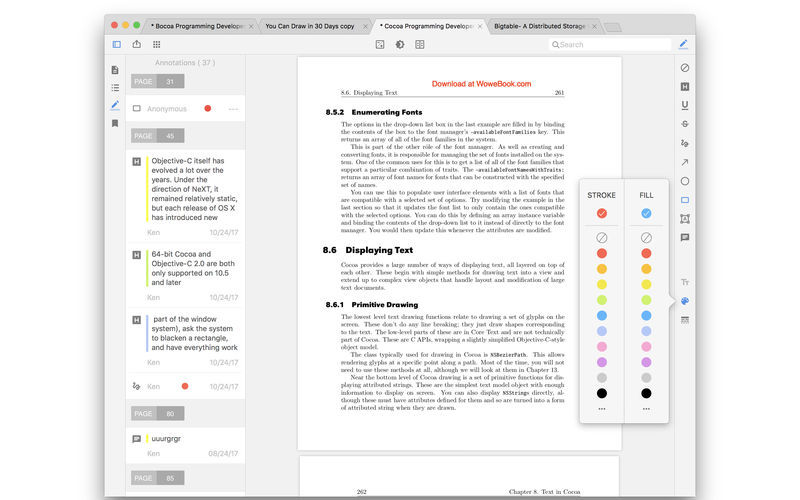Image resolution: width=800 pixels, height=500 pixels.
Task: Toggle the sidebar panel icon
Action: 117,44
